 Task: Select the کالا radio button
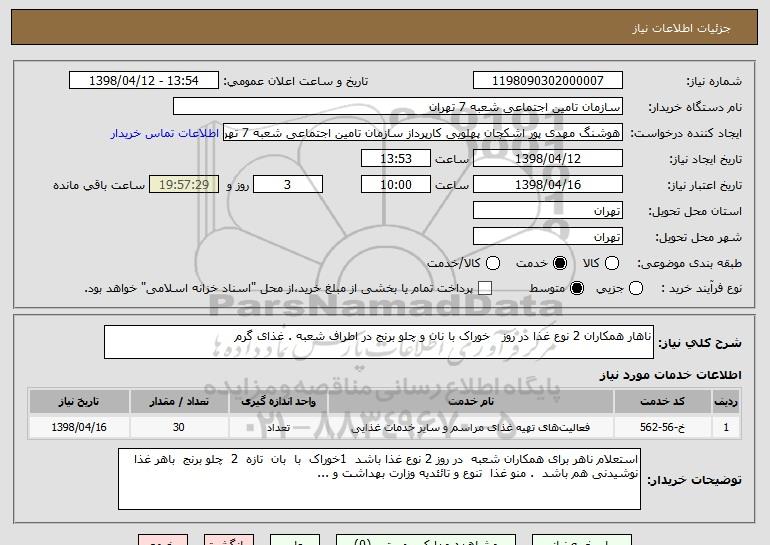[611, 263]
